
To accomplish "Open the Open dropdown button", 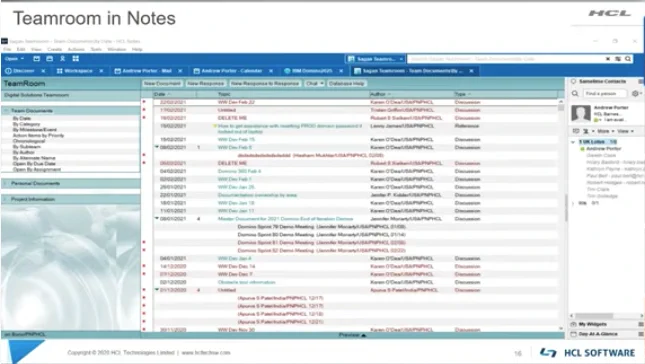I will coord(15,59).
